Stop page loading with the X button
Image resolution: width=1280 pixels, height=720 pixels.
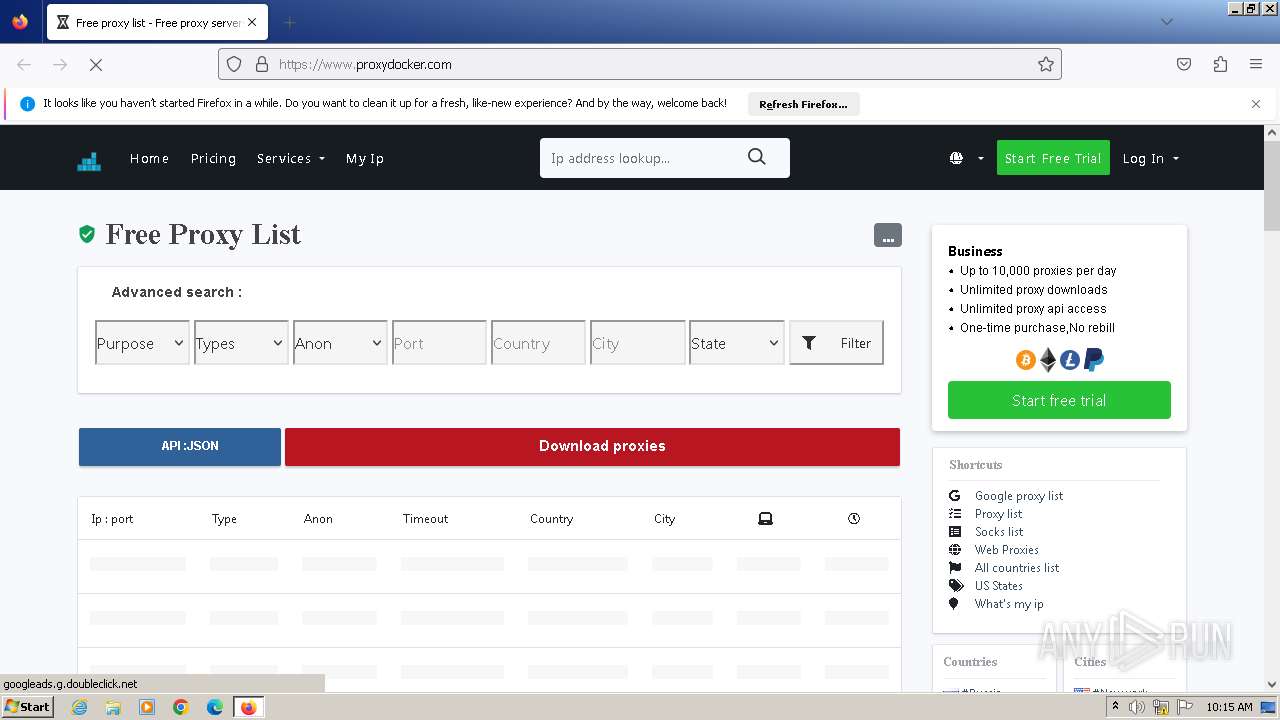pyautogui.click(x=96, y=64)
